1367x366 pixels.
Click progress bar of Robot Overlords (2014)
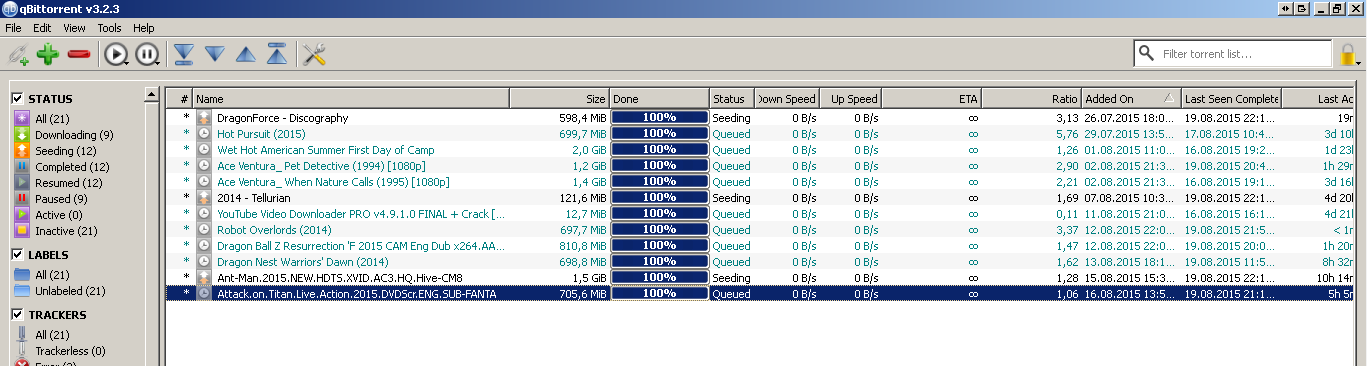click(x=660, y=230)
